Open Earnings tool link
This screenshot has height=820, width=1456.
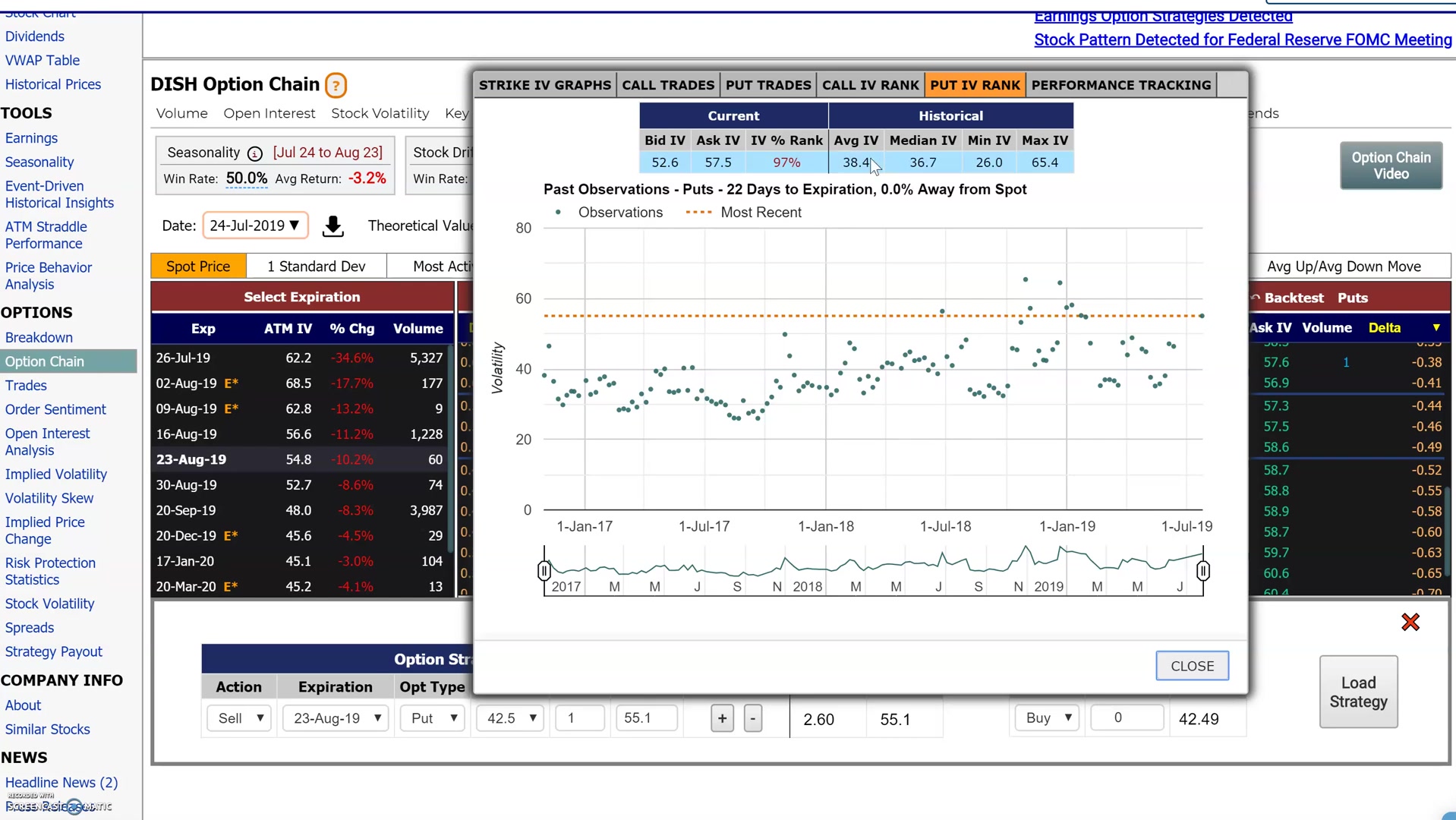coord(31,138)
